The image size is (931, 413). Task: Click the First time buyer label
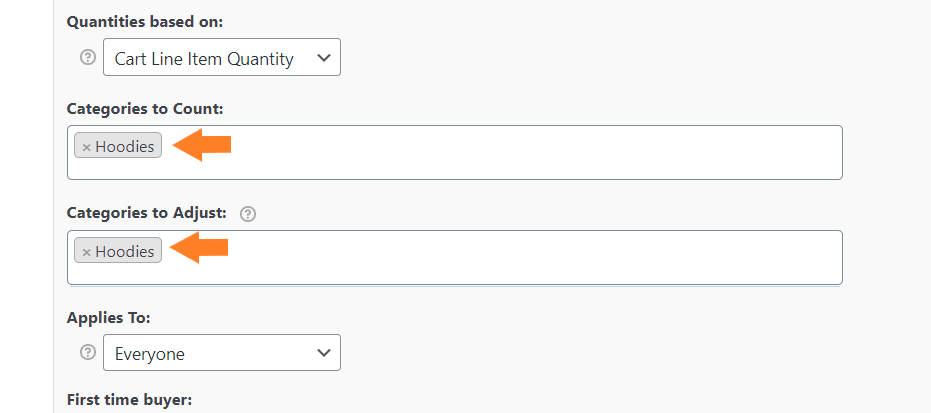pyautogui.click(x=129, y=400)
